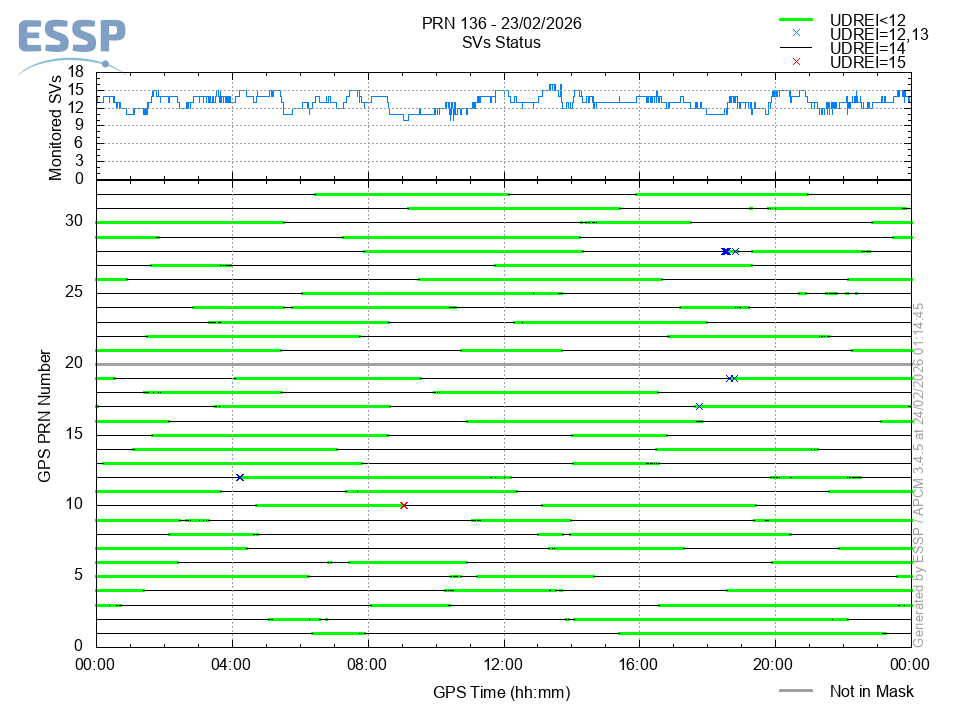Click the blue X symbol in the legend

coord(797,33)
